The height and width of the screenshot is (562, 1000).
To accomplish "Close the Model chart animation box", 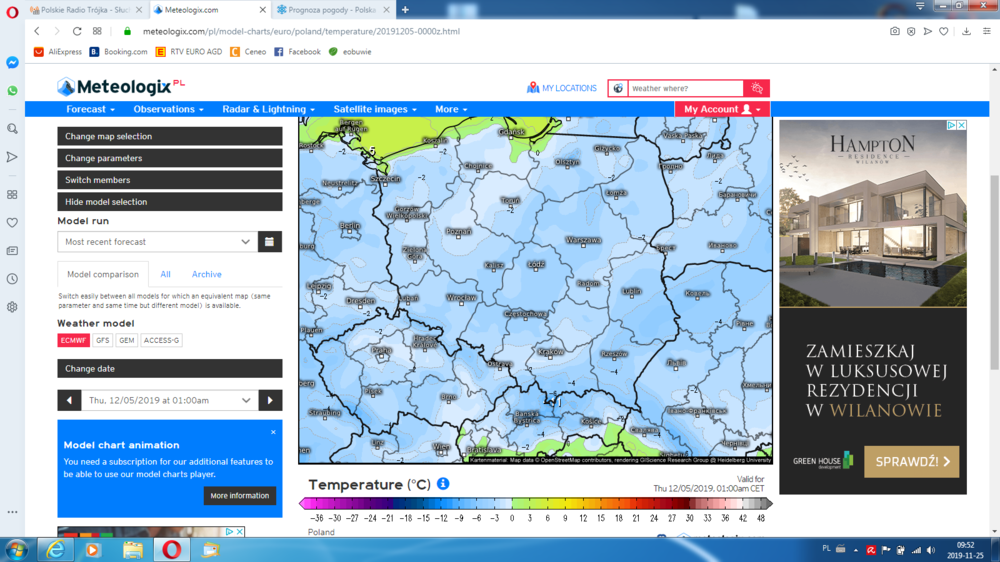I will coord(274,432).
